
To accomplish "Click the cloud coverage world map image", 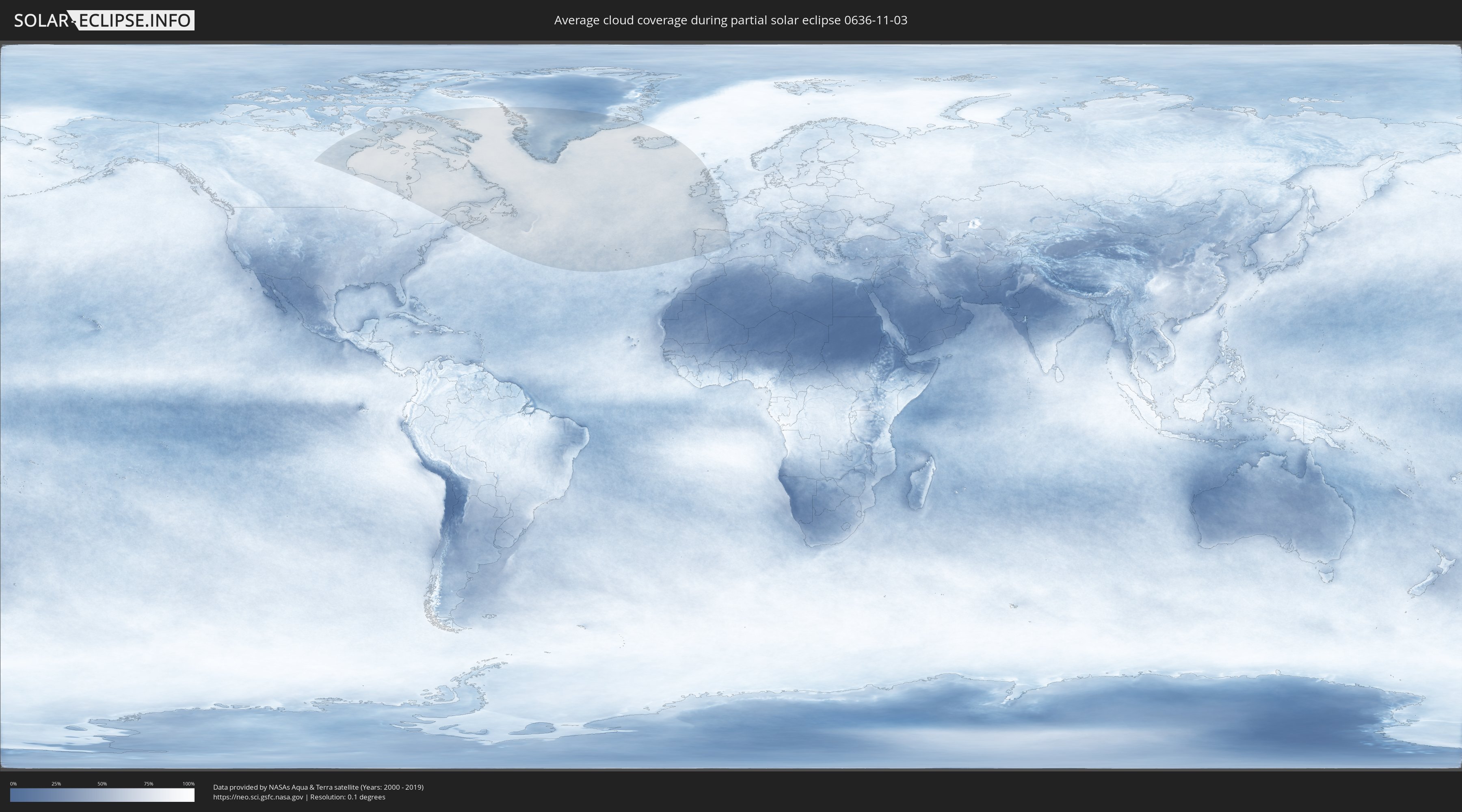I will pos(731,406).
